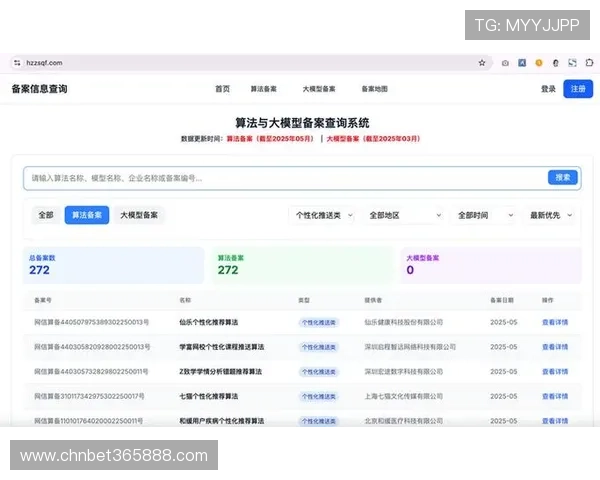600x480 pixels.
Task: Click provider 北京和缓医疗科技有限公司
Action: 404,421
